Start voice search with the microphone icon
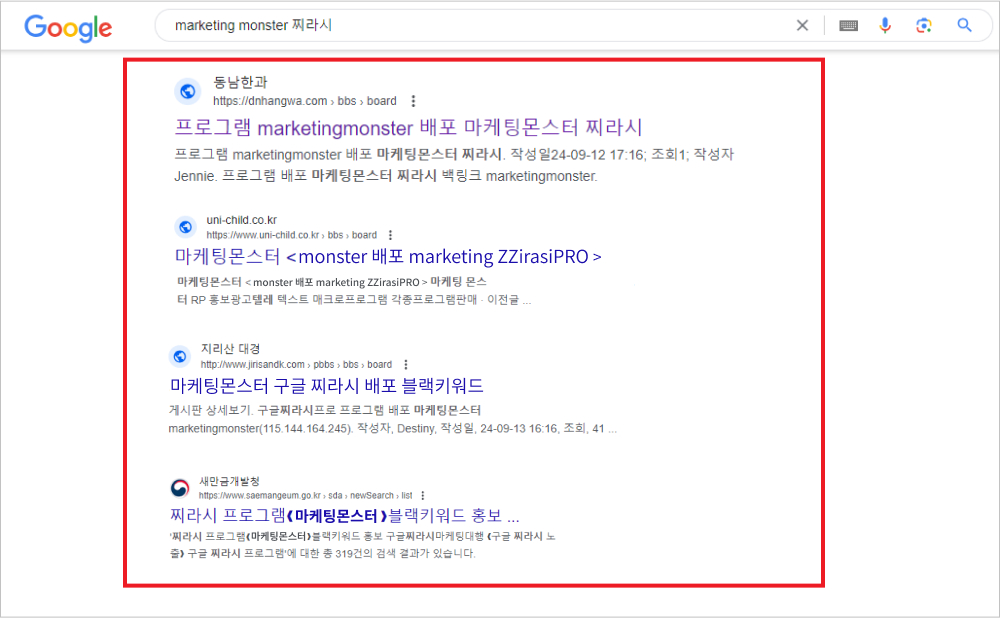 coord(885,26)
